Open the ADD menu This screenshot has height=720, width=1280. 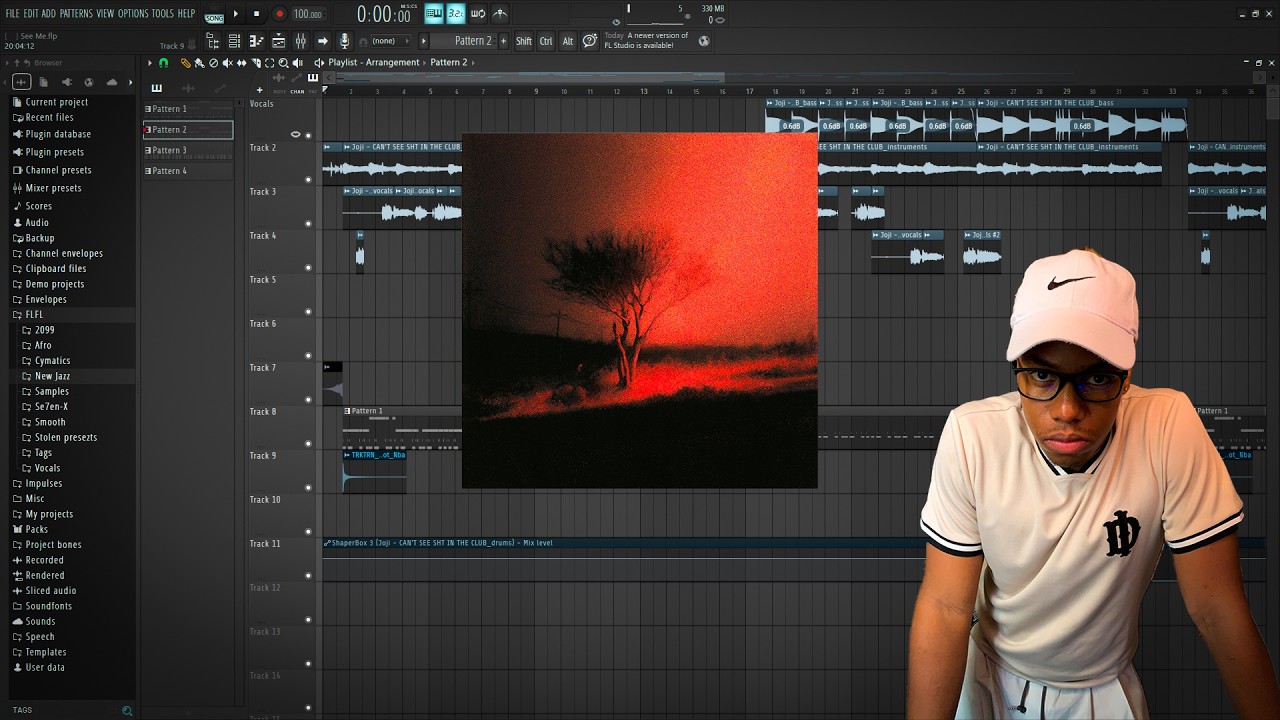[x=48, y=13]
